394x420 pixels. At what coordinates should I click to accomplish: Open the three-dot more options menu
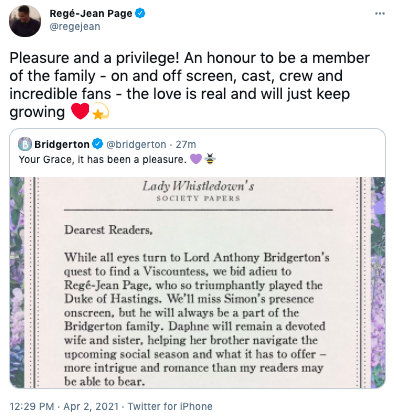pos(380,14)
